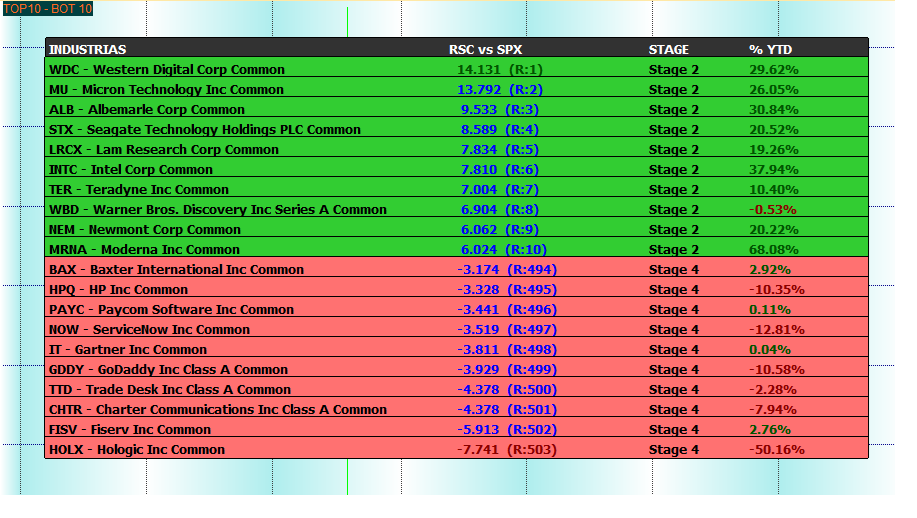The image size is (917, 518).
Task: Click Stage 2 cell in NEM row
Action: pos(674,229)
